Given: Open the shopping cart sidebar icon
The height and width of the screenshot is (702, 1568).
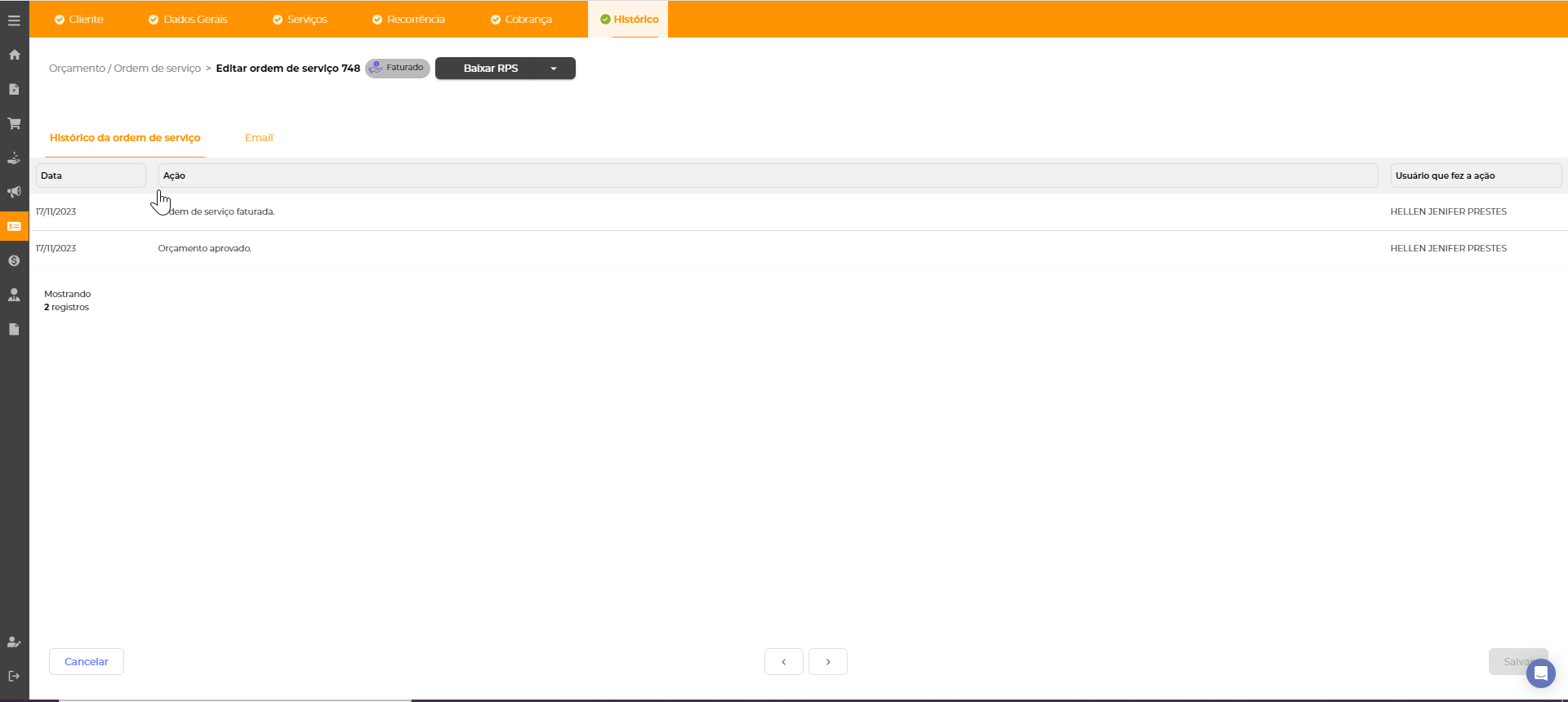Looking at the screenshot, I should (x=14, y=123).
